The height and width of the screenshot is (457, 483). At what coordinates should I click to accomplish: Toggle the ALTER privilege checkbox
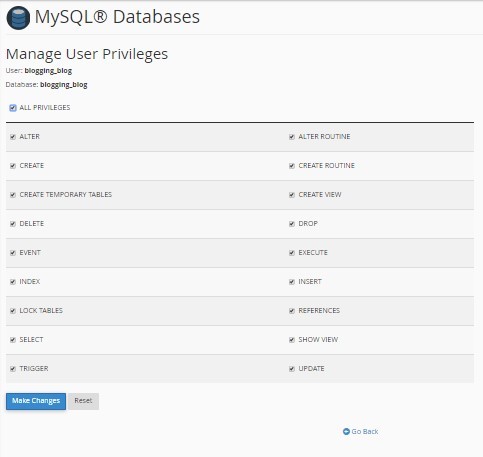(13, 137)
